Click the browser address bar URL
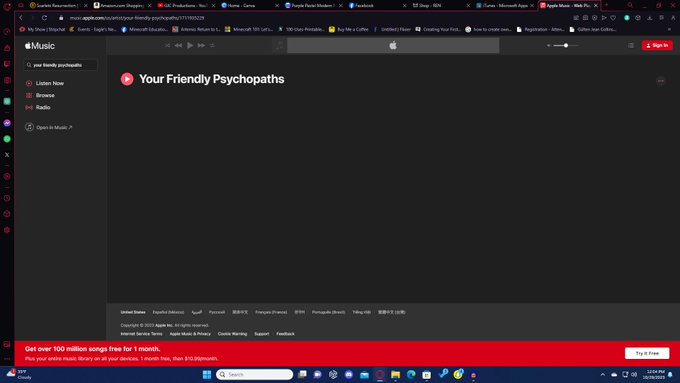 137,18
